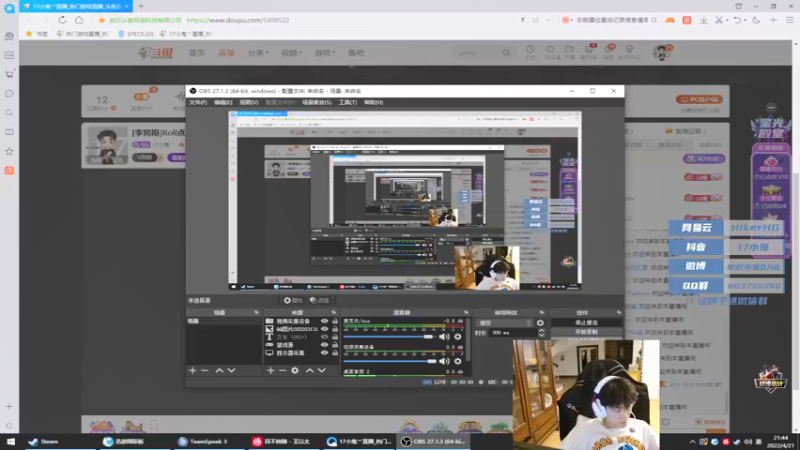
Task: Toggle visibility of QQ图片 image source
Action: click(324, 329)
